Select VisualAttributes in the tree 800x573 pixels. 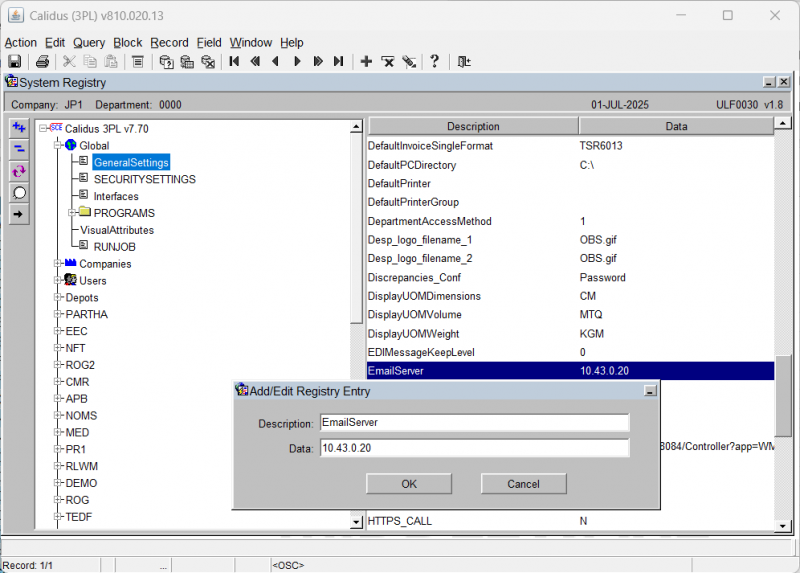click(x=117, y=230)
